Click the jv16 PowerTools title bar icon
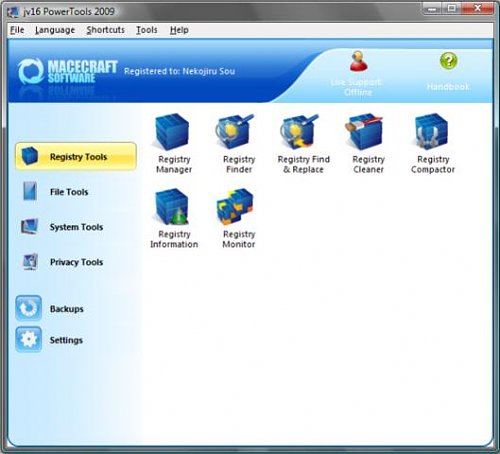 (x=13, y=12)
